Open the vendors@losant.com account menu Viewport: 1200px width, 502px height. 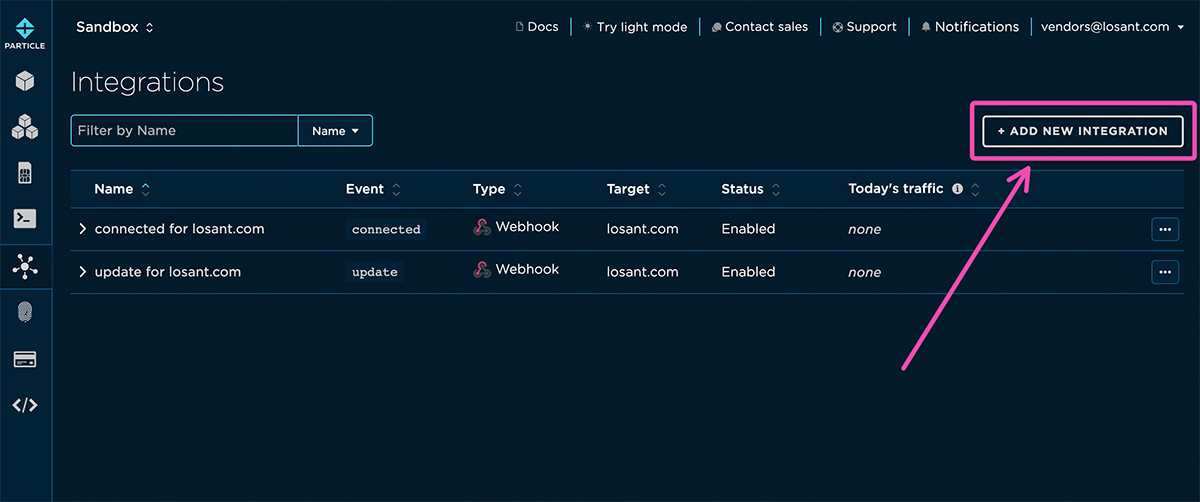click(1111, 27)
